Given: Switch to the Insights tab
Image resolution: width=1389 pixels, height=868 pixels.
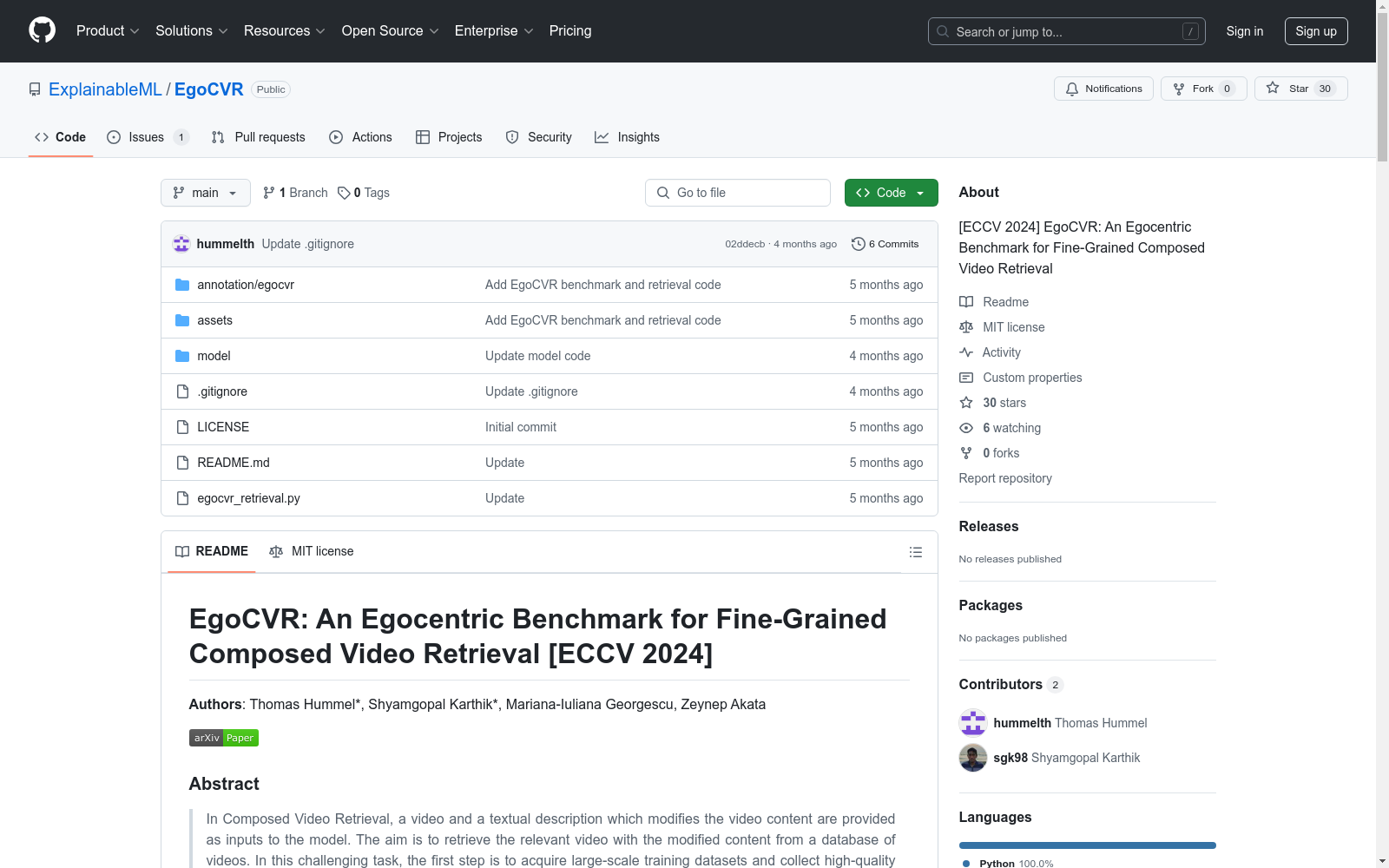Looking at the screenshot, I should [627, 137].
